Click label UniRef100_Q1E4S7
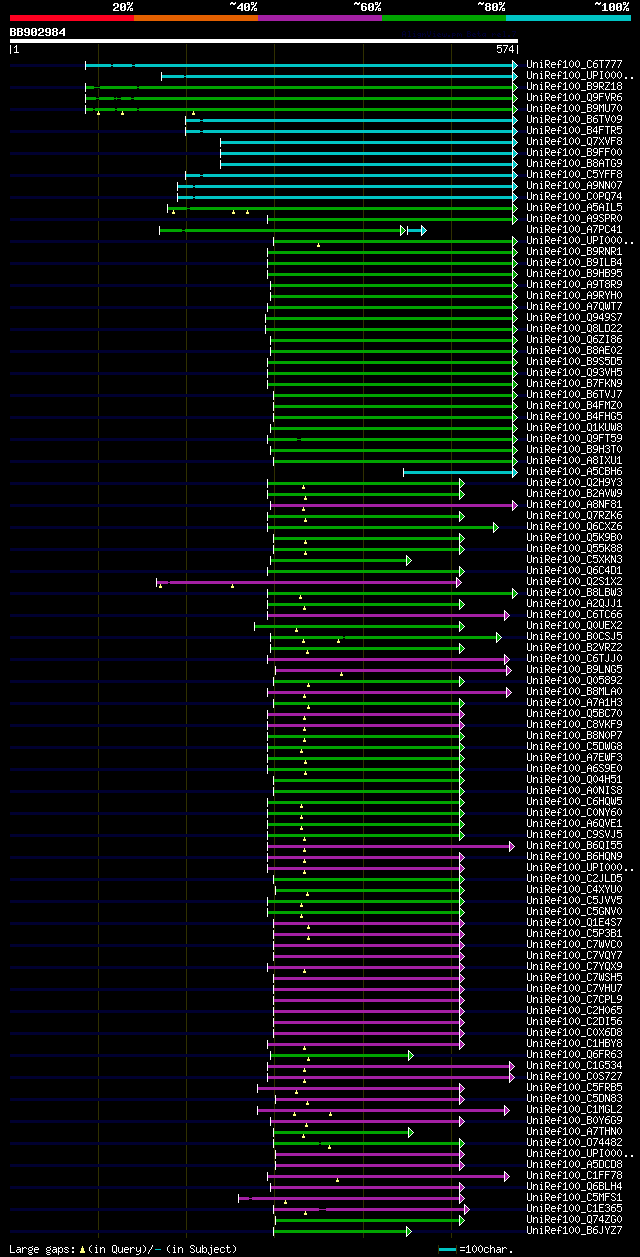The height and width of the screenshot is (1257, 640). point(574,922)
